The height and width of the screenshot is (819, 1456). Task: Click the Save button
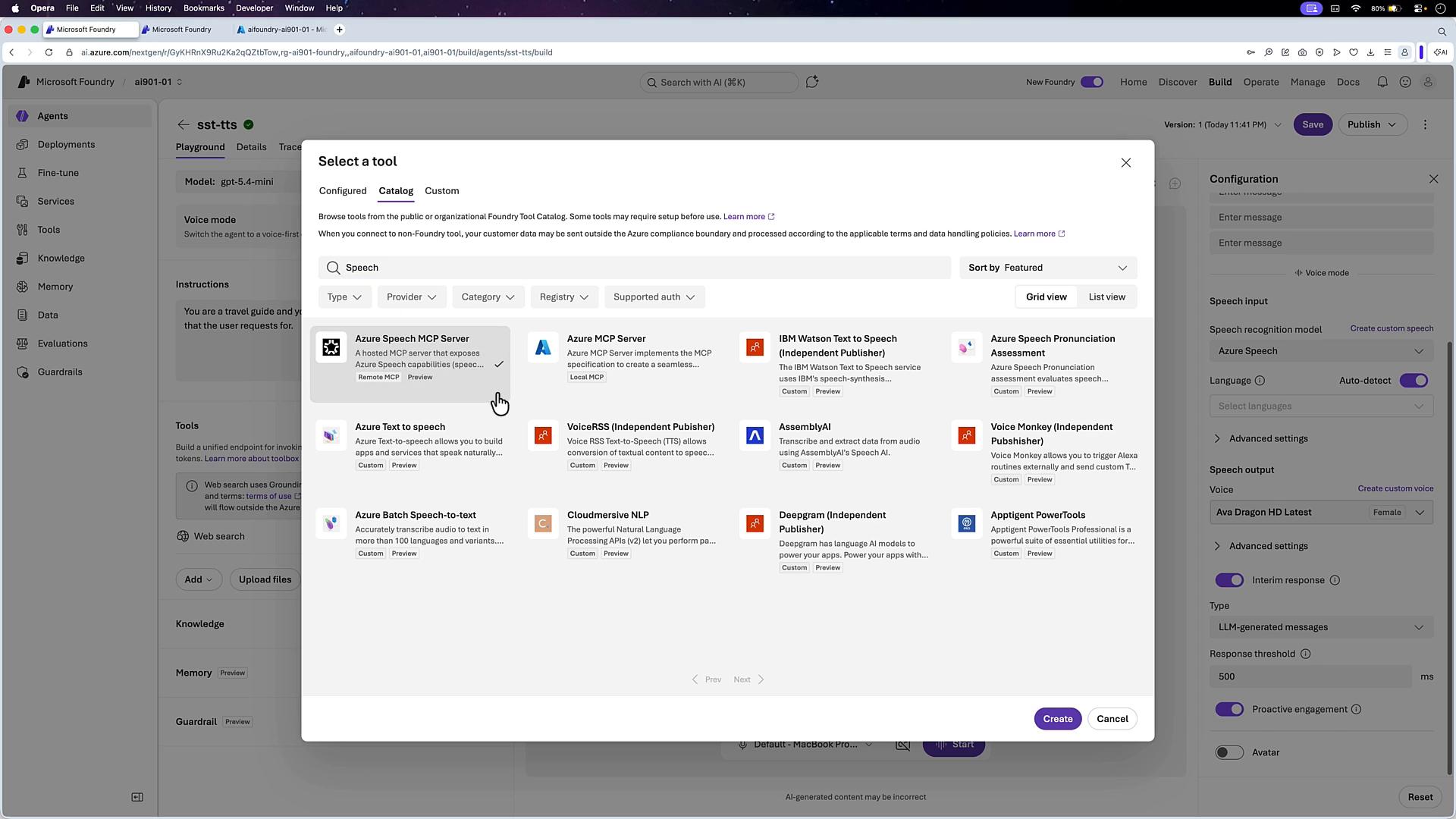(x=1313, y=124)
